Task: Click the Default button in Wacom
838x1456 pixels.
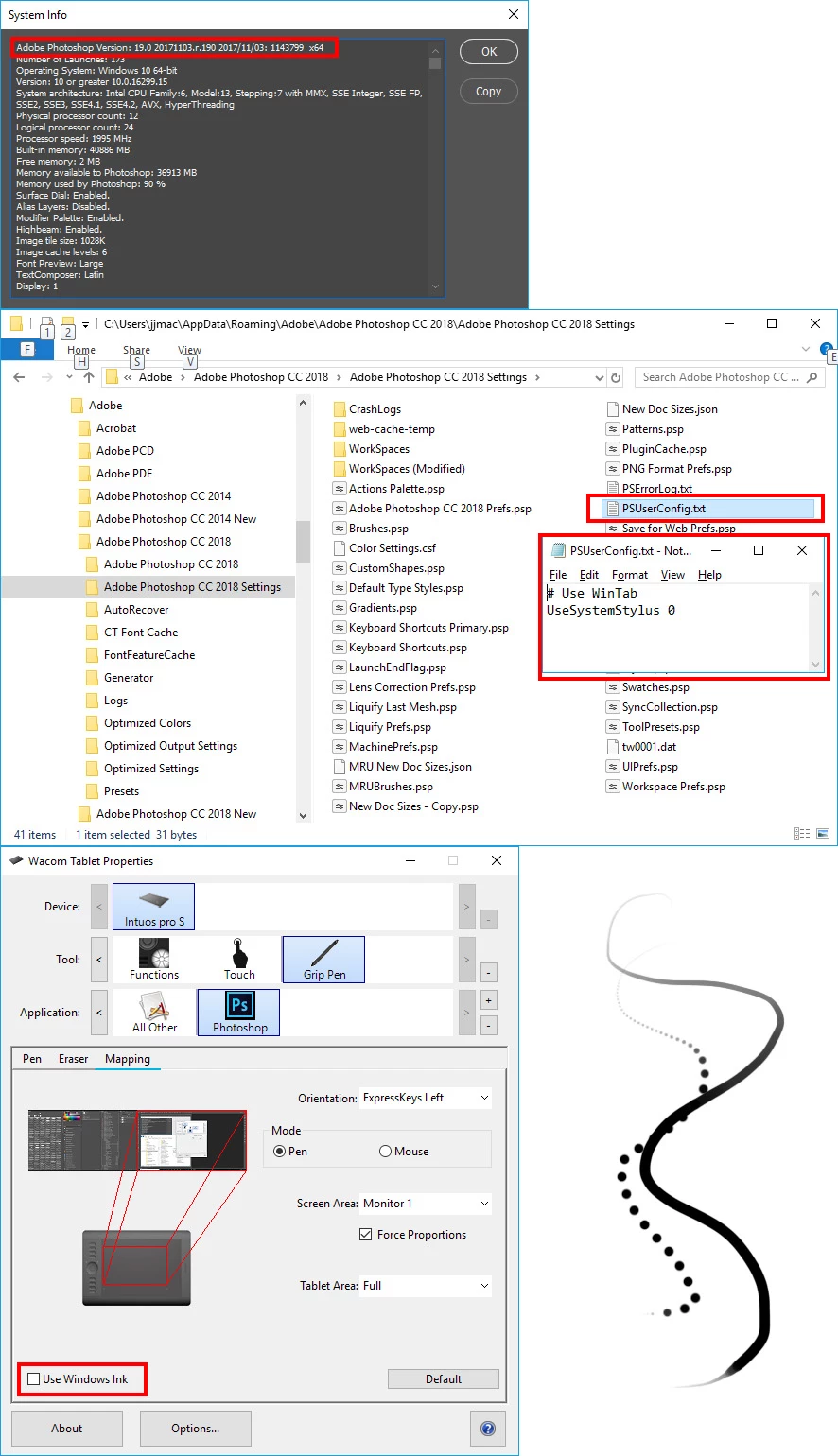Action: (444, 1379)
